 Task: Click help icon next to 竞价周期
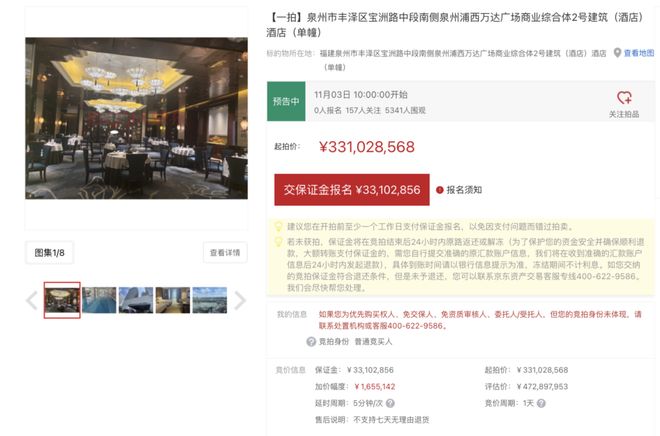click(x=541, y=403)
